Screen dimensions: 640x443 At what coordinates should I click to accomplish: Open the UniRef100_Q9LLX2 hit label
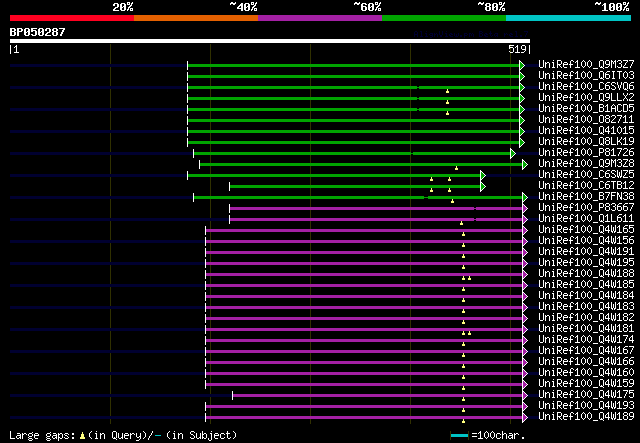click(x=586, y=98)
